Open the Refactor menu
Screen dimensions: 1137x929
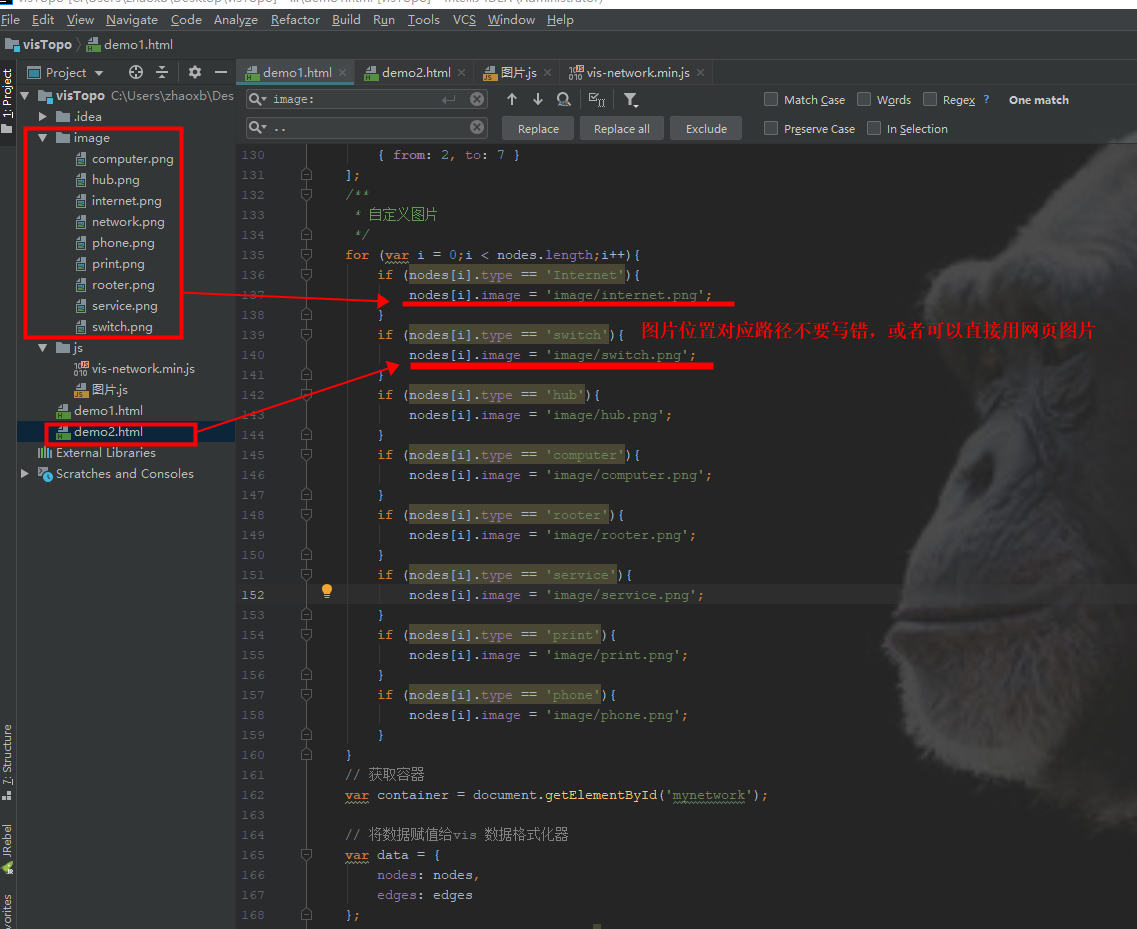[x=295, y=20]
